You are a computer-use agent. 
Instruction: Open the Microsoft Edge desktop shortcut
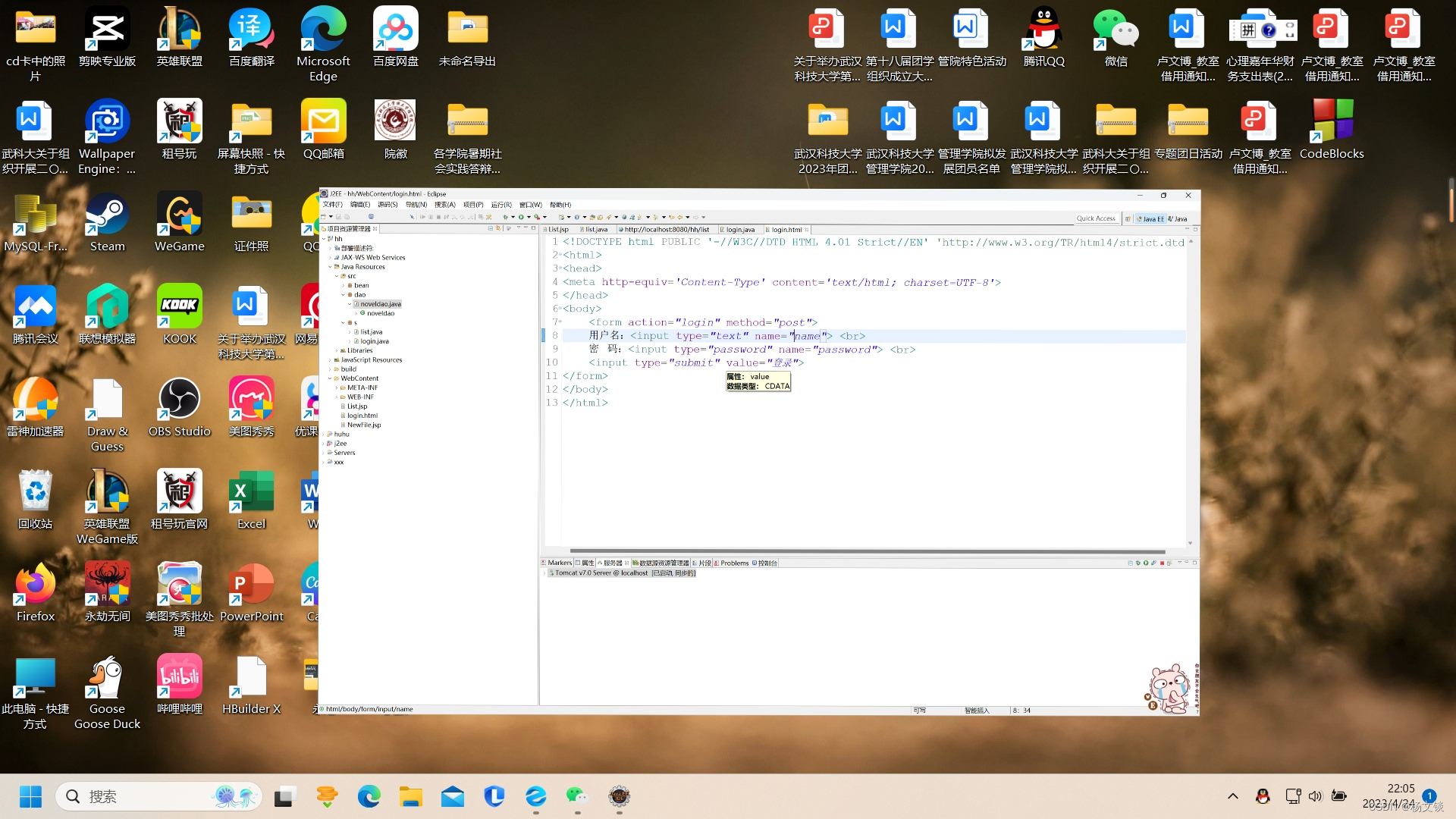[323, 44]
